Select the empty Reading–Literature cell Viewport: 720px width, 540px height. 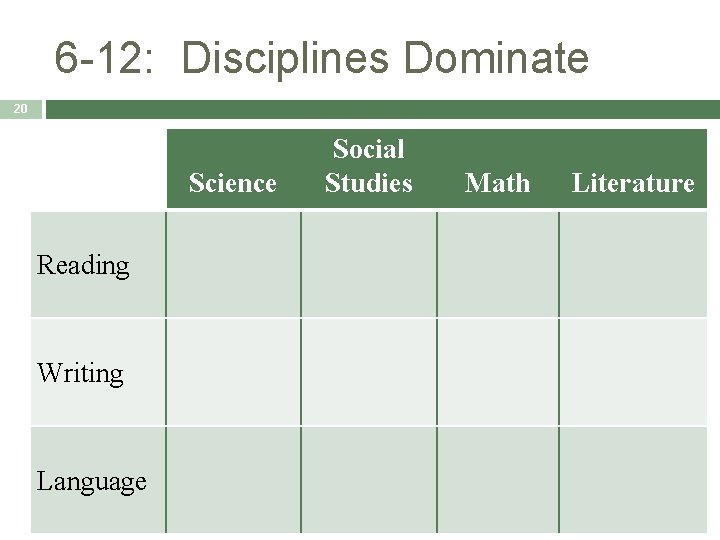(633, 265)
